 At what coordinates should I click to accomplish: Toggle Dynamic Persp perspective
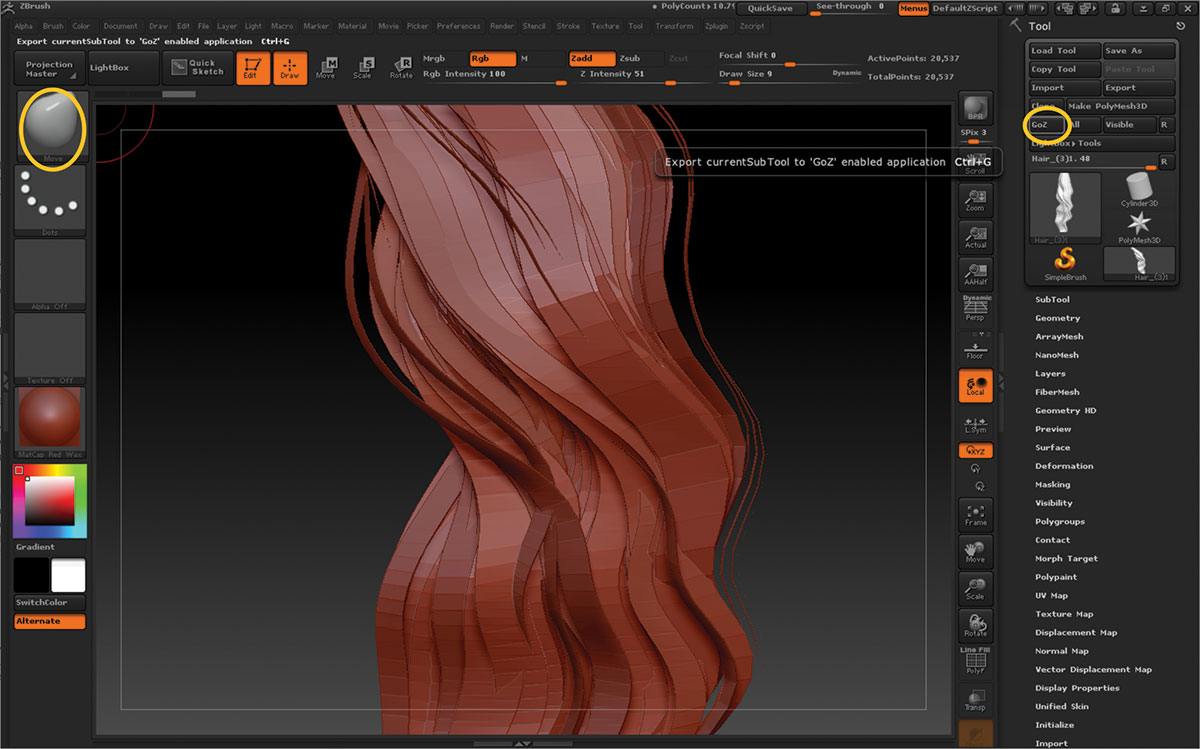click(x=975, y=309)
